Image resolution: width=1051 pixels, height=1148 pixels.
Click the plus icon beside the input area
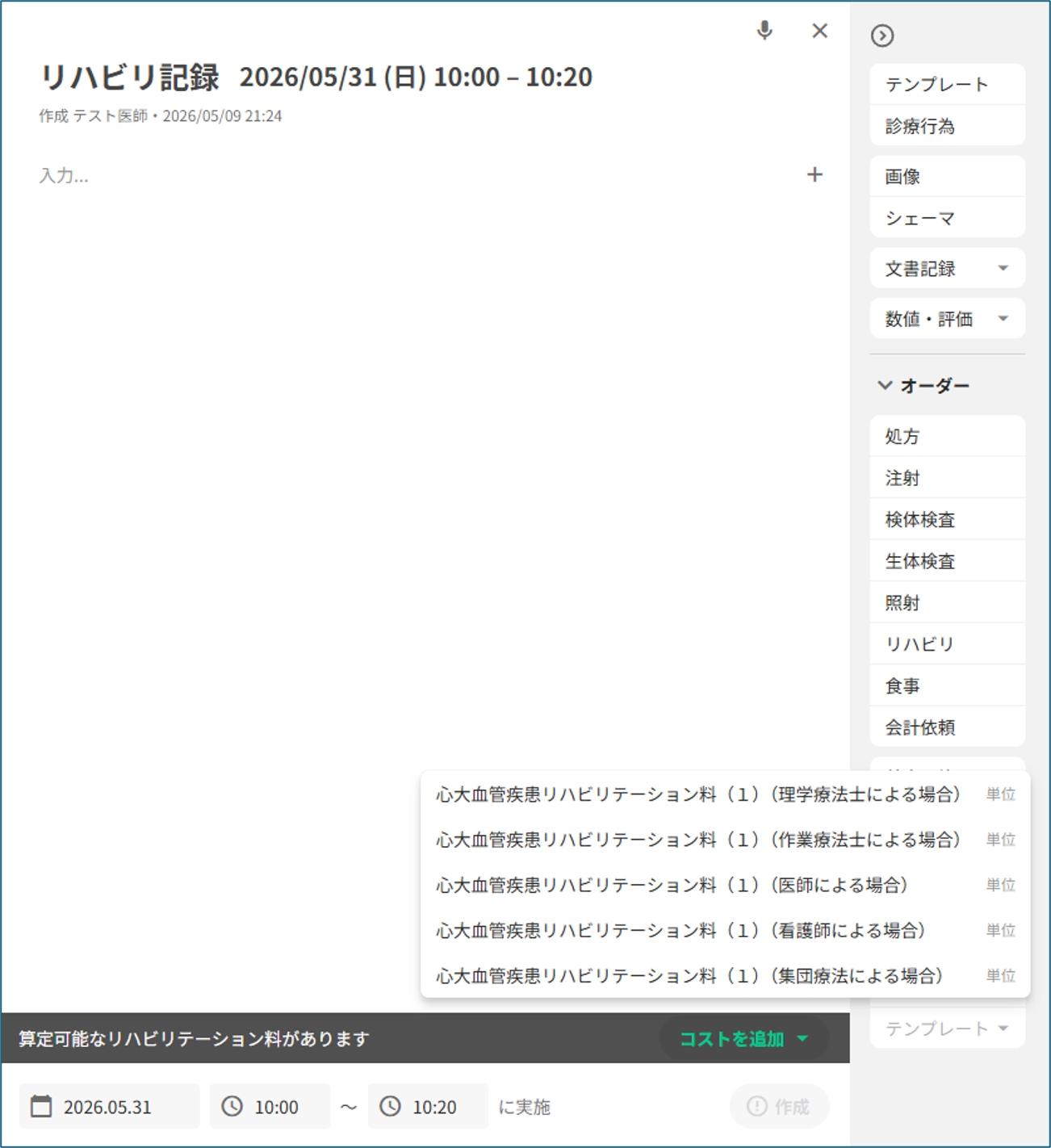(814, 174)
